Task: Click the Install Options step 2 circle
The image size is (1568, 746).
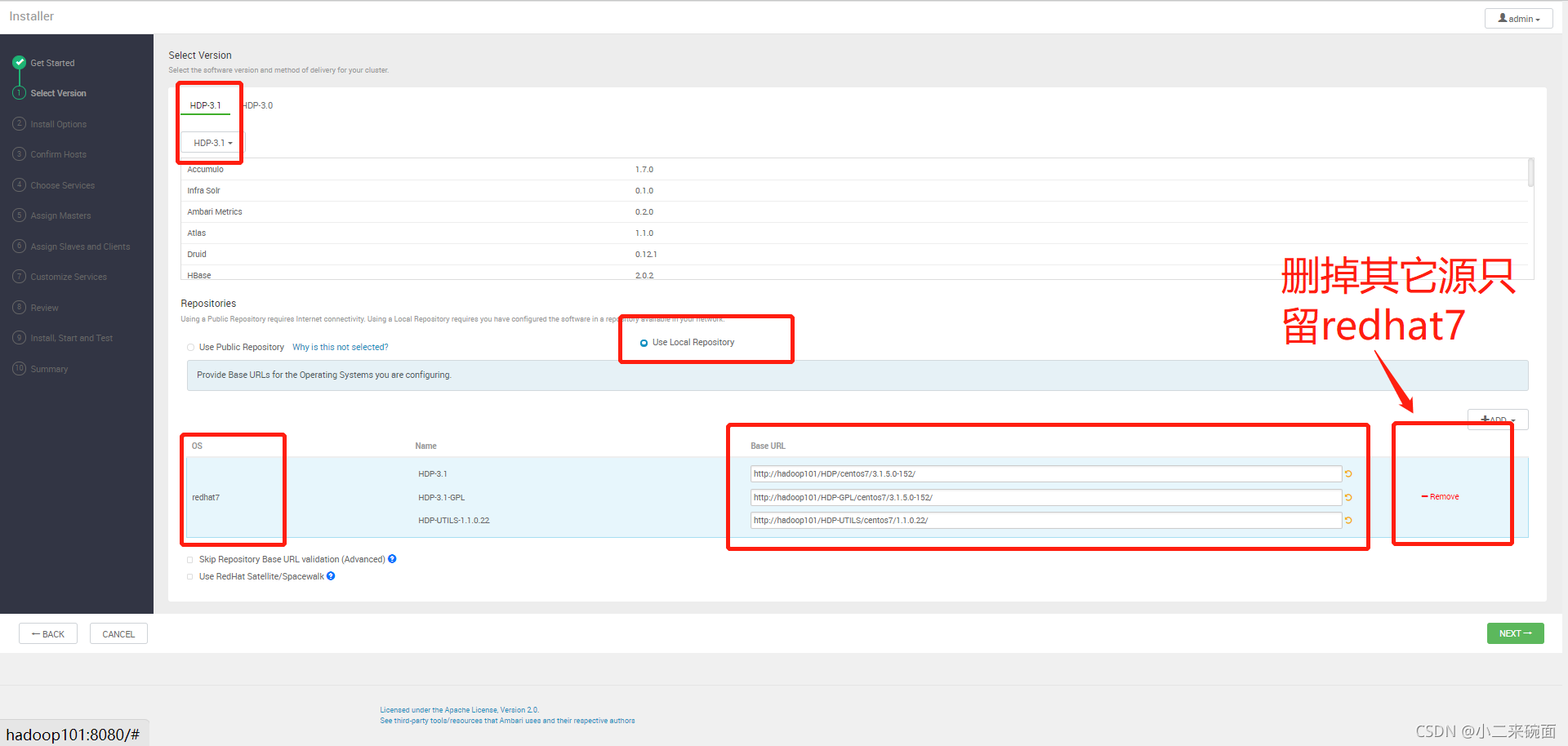Action: point(19,123)
